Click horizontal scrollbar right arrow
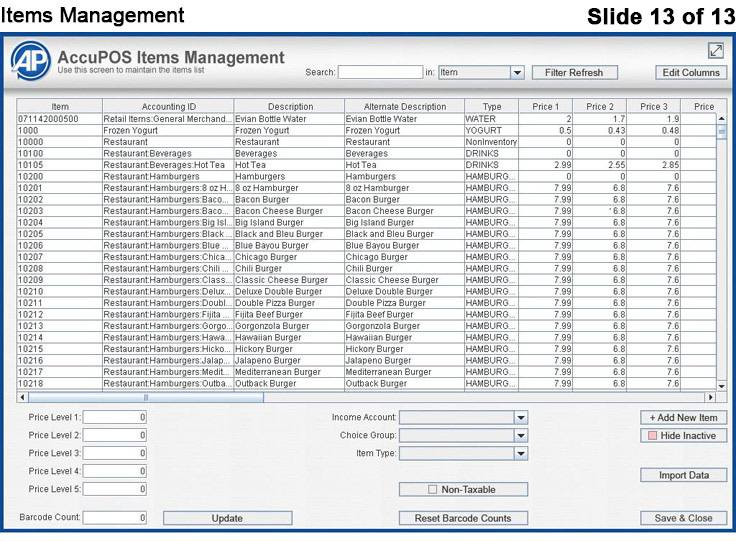Viewport: 736px width, 541px height. tap(710, 397)
